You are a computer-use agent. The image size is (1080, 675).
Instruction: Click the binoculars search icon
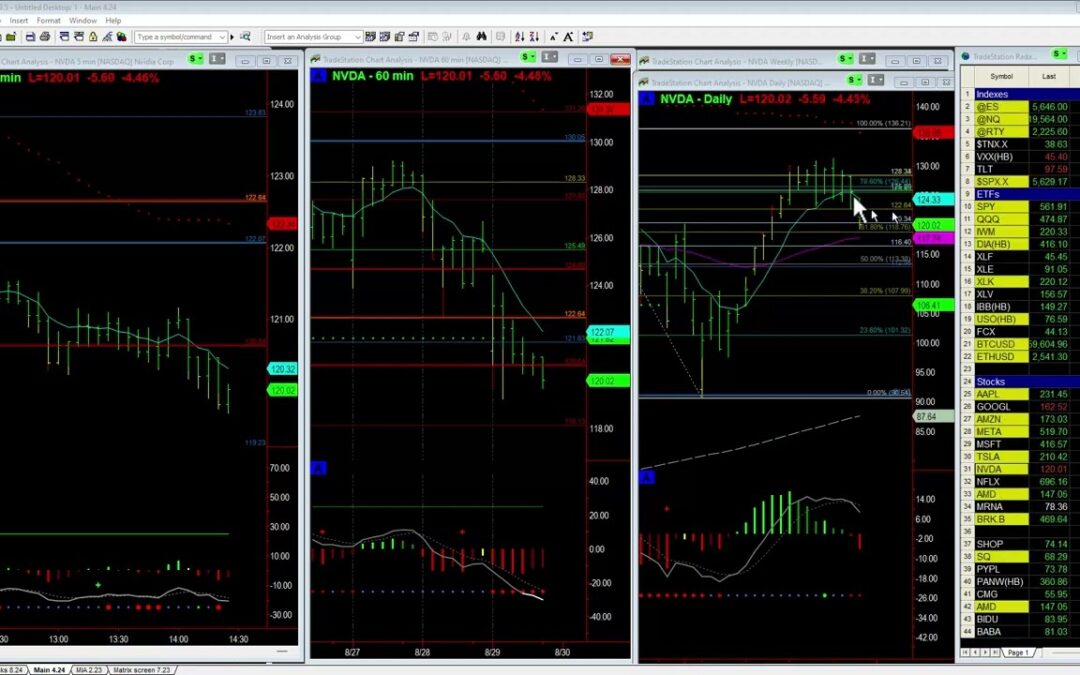tap(480, 37)
